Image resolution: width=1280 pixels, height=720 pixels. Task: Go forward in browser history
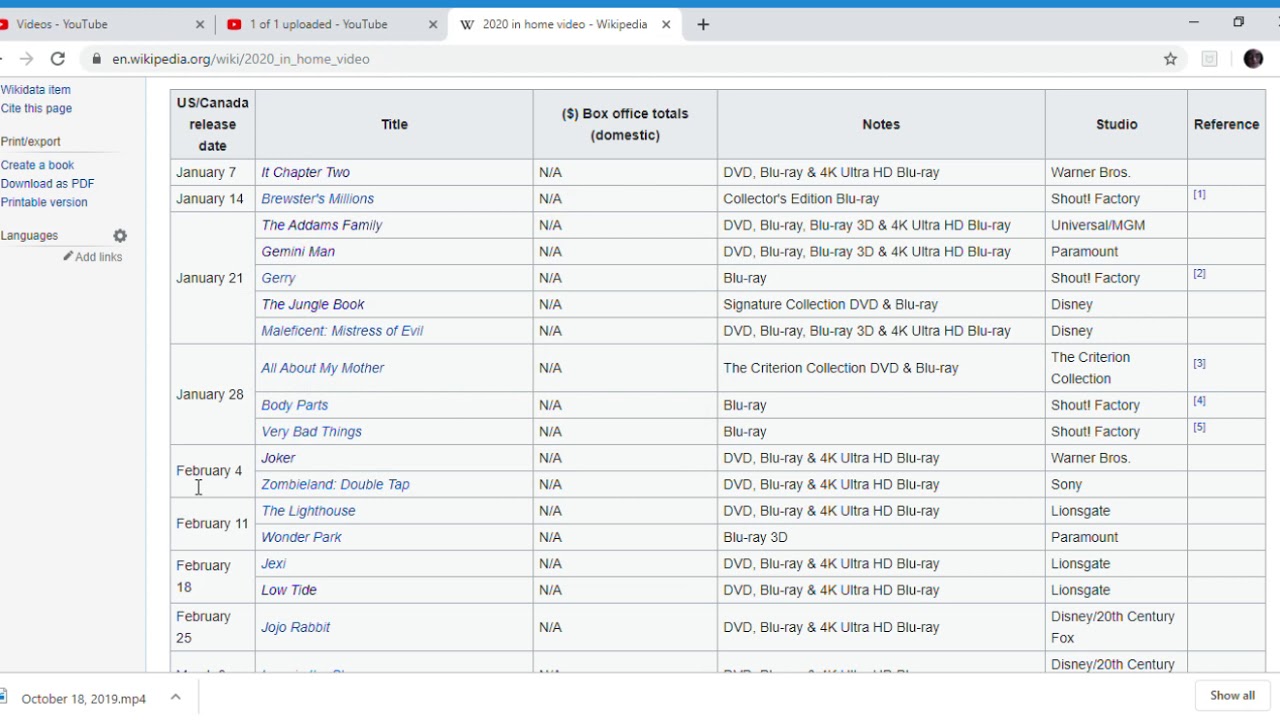click(26, 59)
